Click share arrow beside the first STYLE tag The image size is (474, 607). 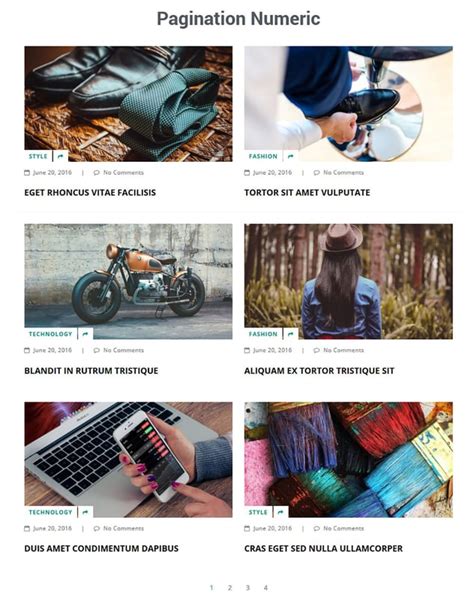(x=60, y=156)
